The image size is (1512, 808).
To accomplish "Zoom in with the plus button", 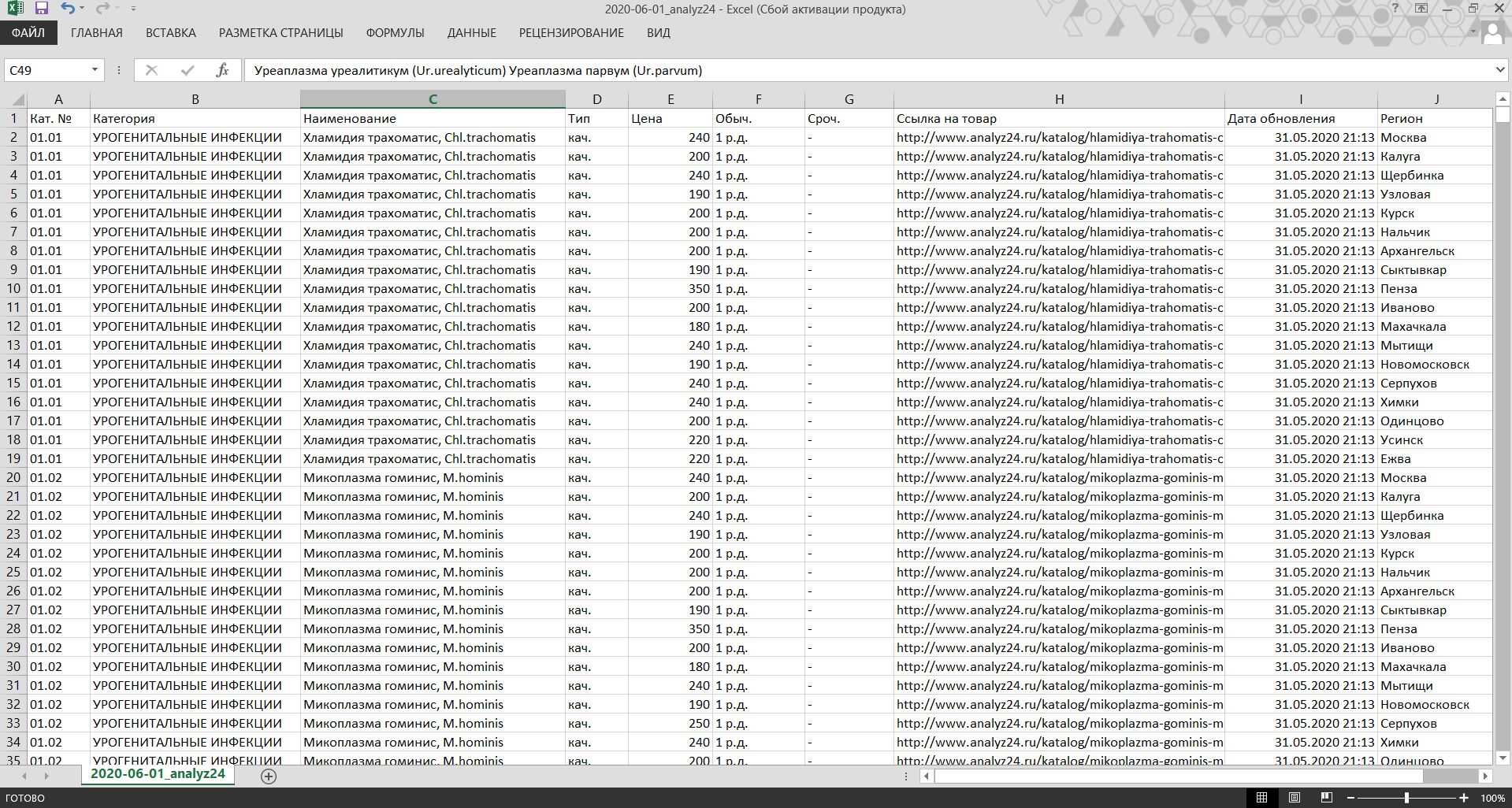I will (x=1464, y=798).
